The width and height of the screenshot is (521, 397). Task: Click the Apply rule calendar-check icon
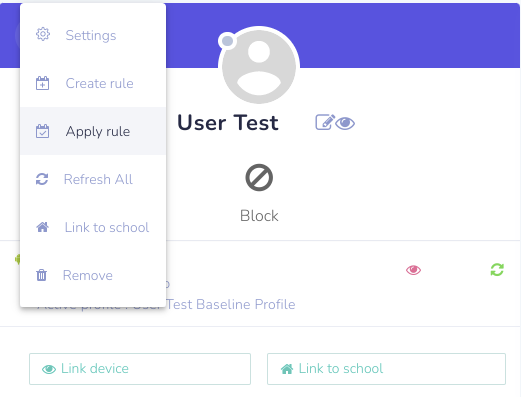point(42,131)
